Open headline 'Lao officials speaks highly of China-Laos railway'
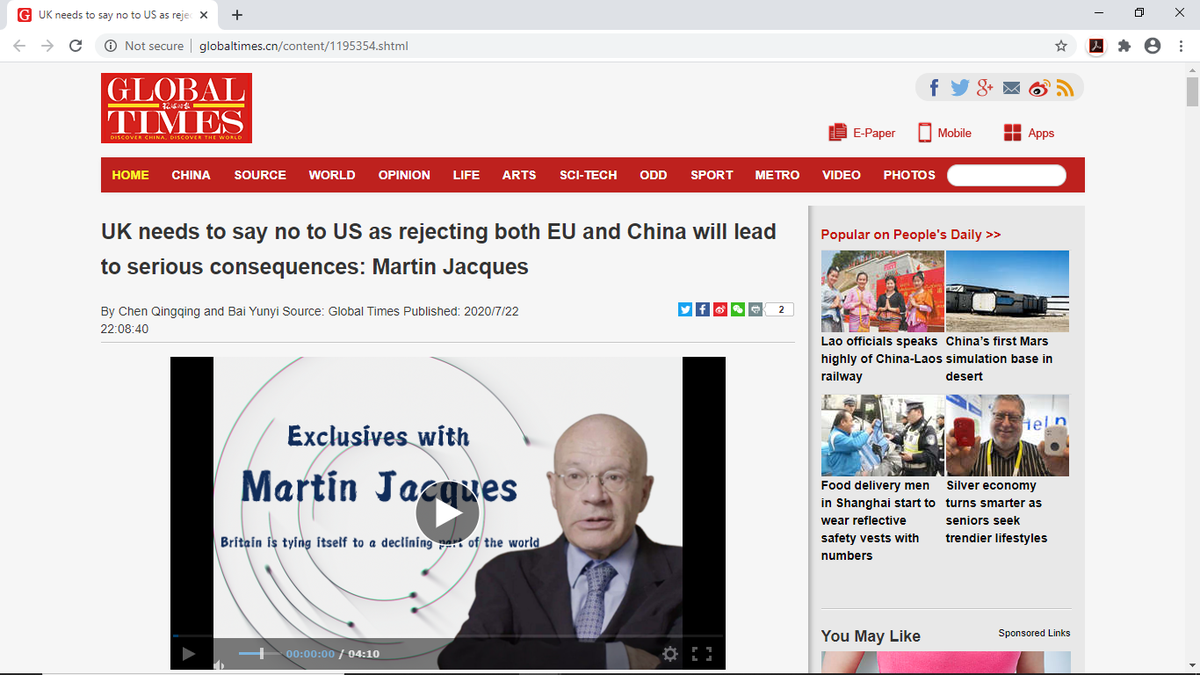The height and width of the screenshot is (675, 1200). (x=880, y=359)
